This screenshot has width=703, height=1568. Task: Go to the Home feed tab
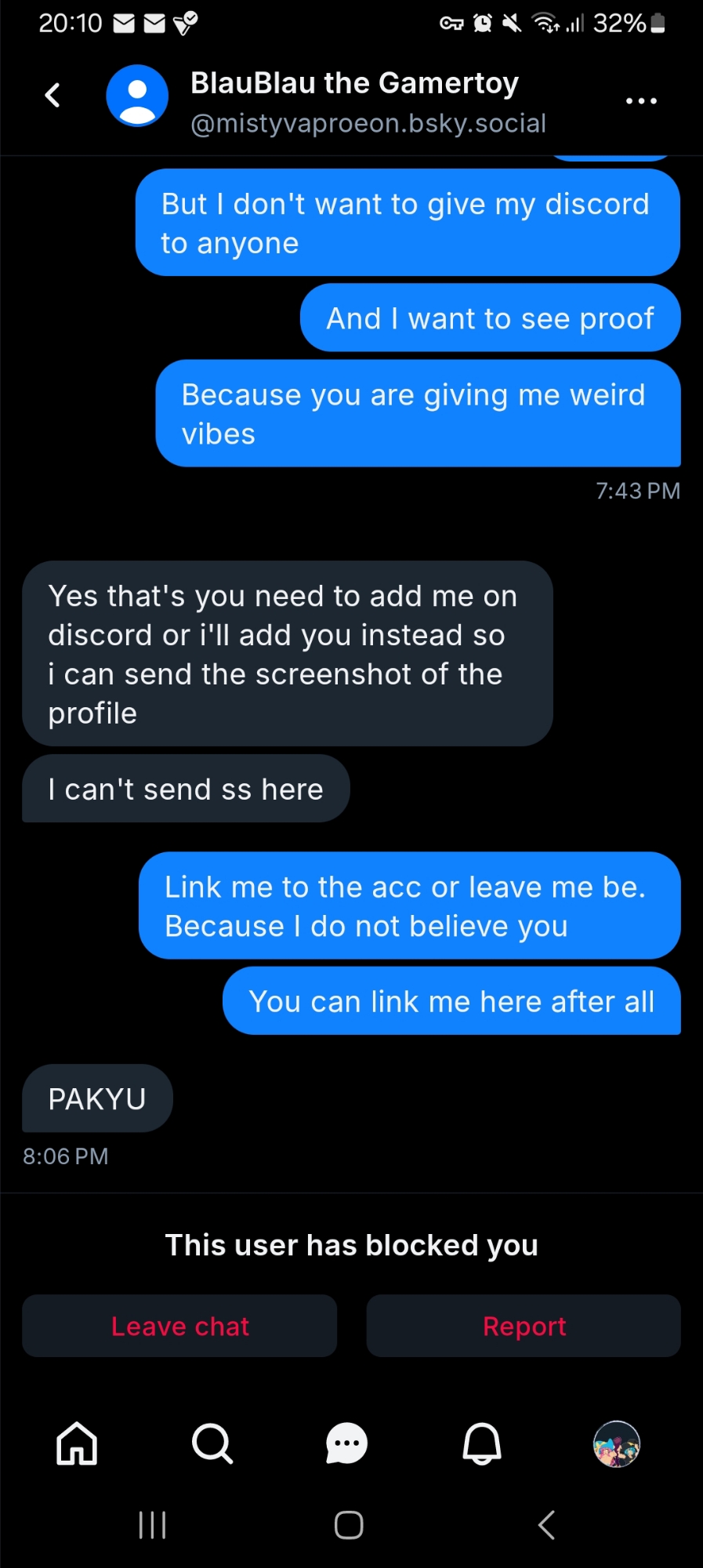click(77, 1443)
